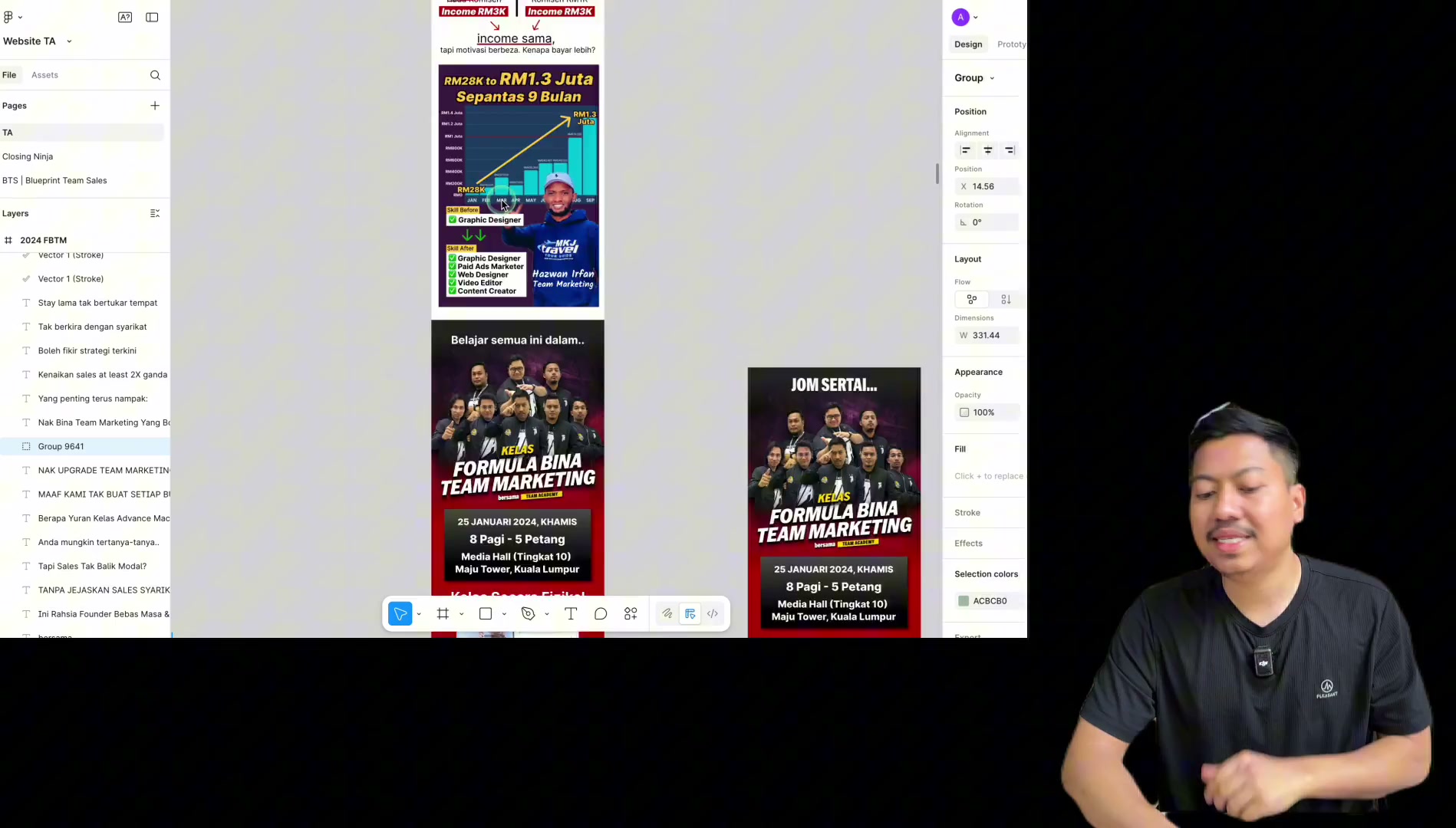Image resolution: width=1456 pixels, height=828 pixels.
Task: Select the Group 9641 layer
Action: pyautogui.click(x=85, y=446)
